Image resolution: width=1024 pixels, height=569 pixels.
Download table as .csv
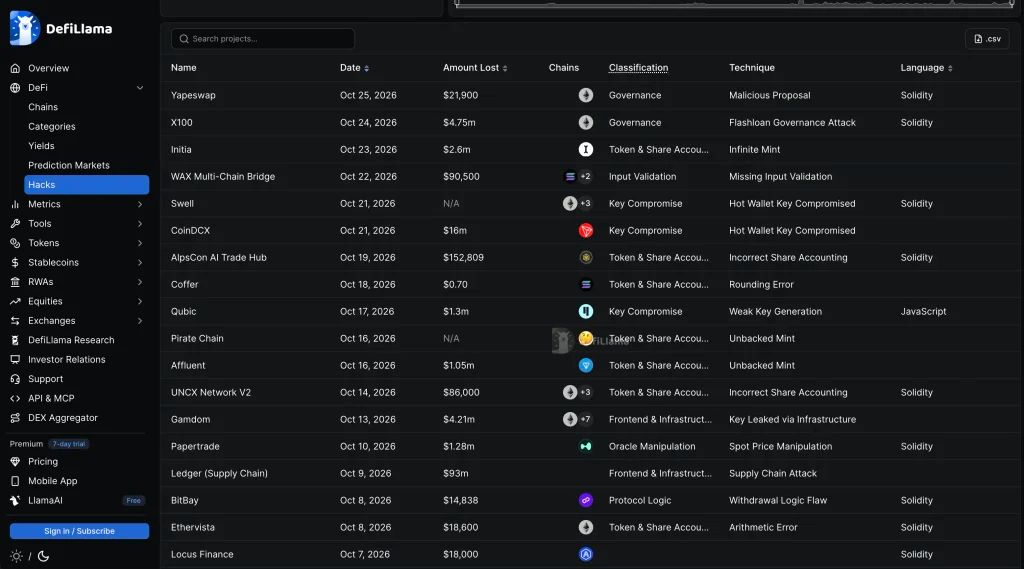pos(987,39)
